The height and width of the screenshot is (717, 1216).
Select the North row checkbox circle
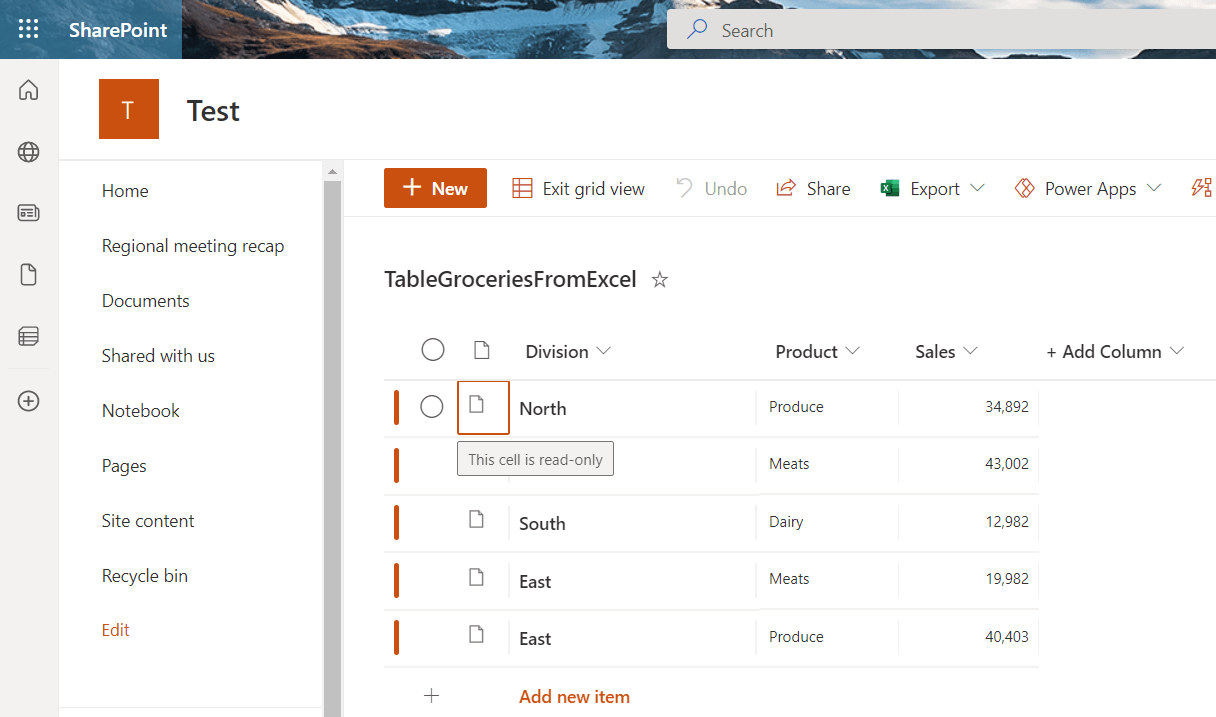coord(432,407)
